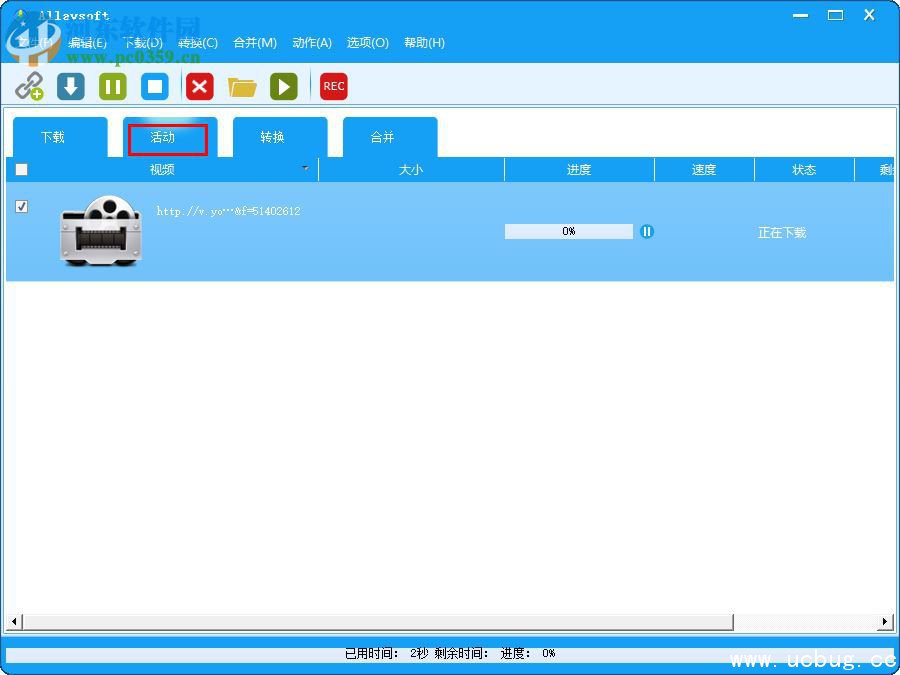900x675 pixels.
Task: Click the REC screen recording icon
Action: (x=333, y=86)
